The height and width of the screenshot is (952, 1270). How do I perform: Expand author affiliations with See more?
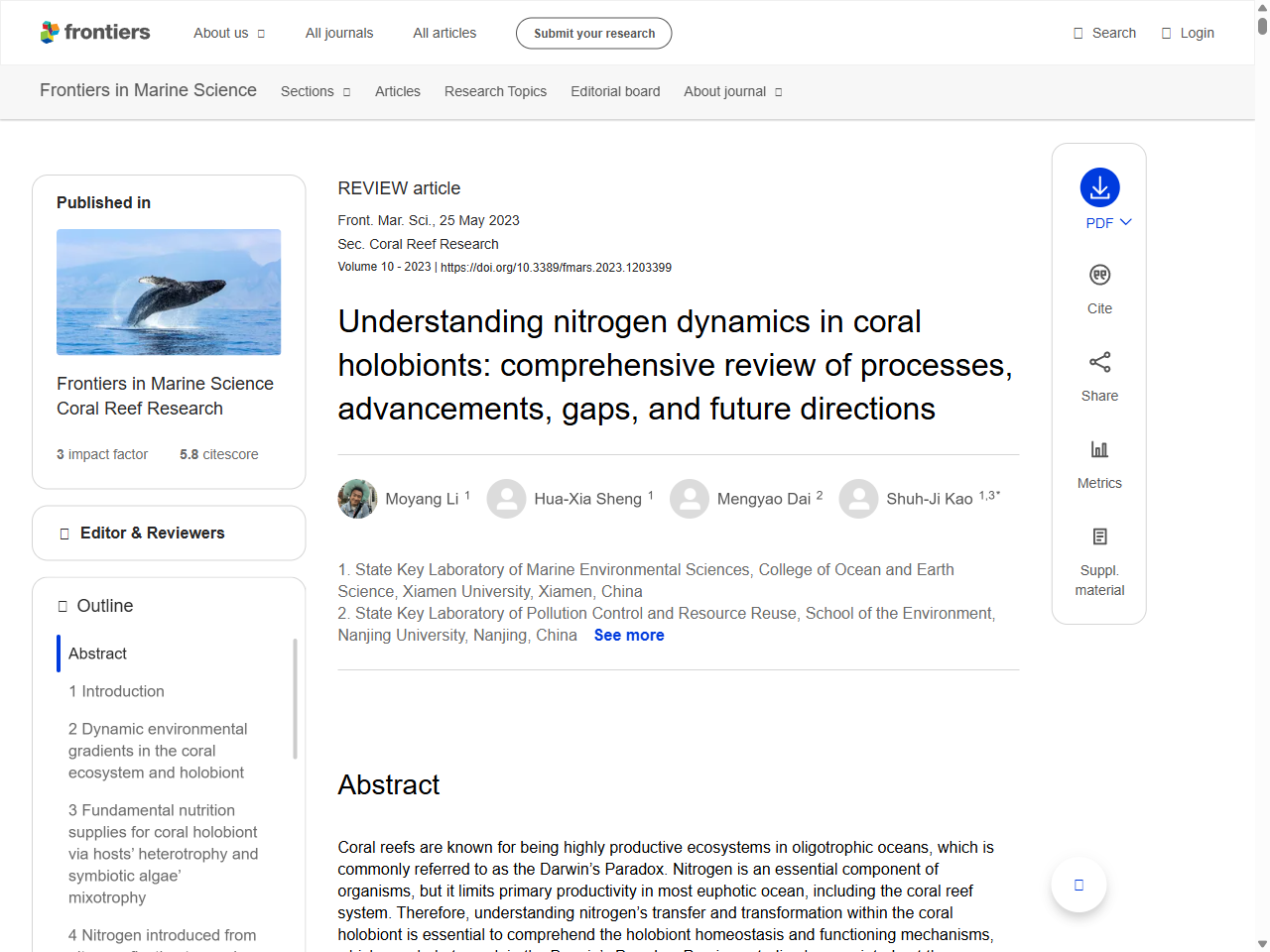(629, 635)
